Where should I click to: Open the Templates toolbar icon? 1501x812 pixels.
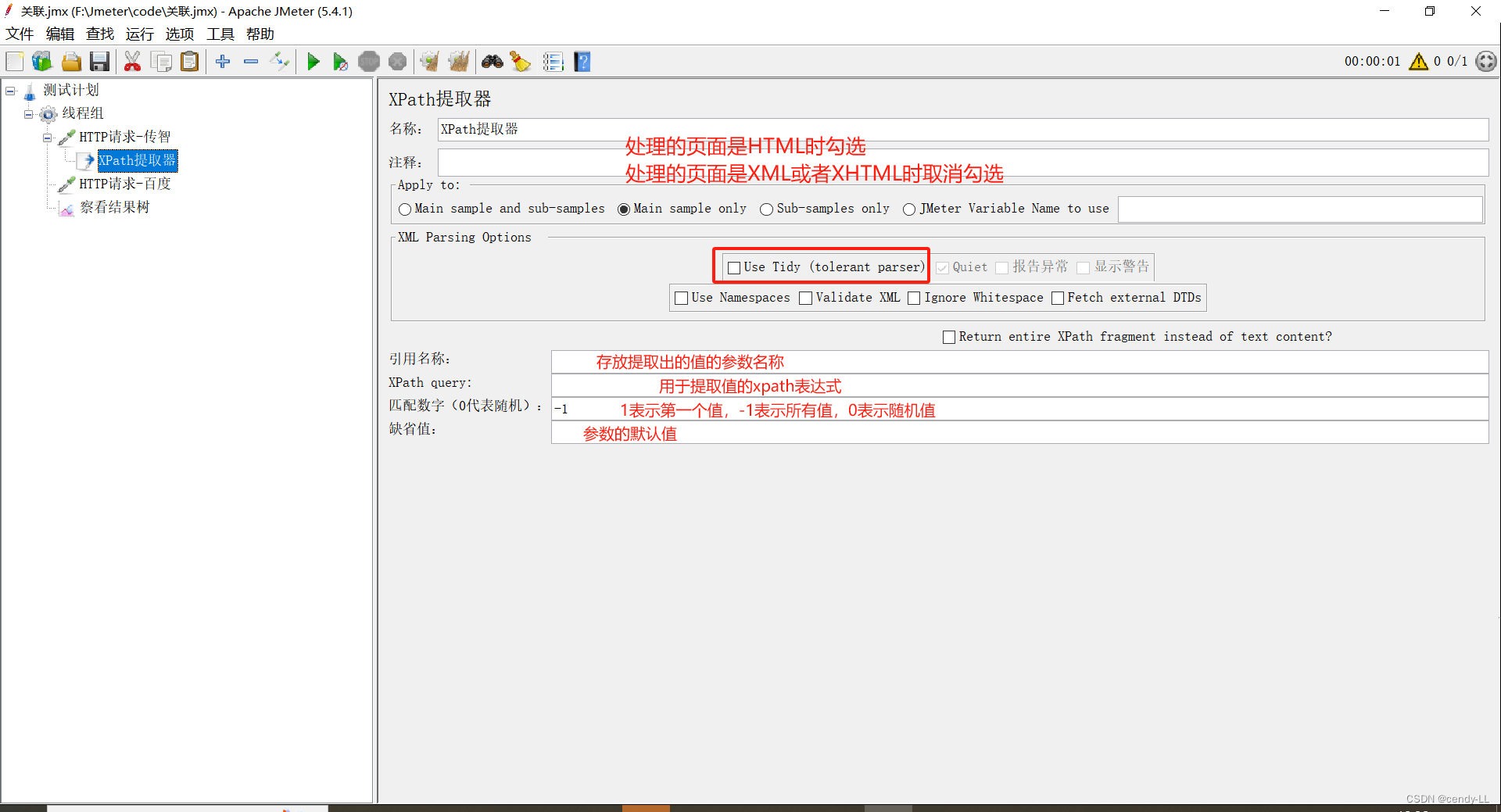coord(42,61)
